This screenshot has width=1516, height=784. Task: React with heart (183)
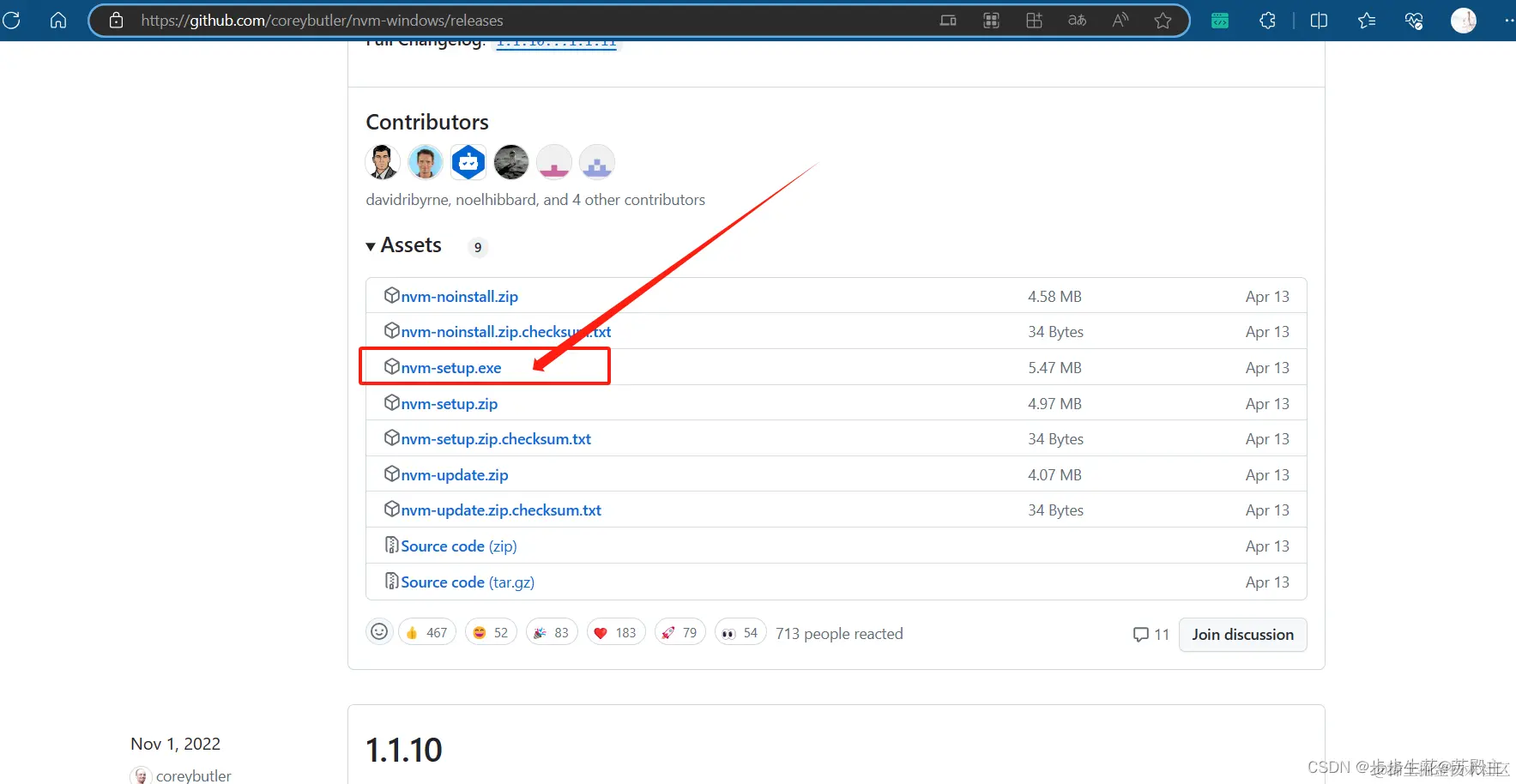click(616, 632)
